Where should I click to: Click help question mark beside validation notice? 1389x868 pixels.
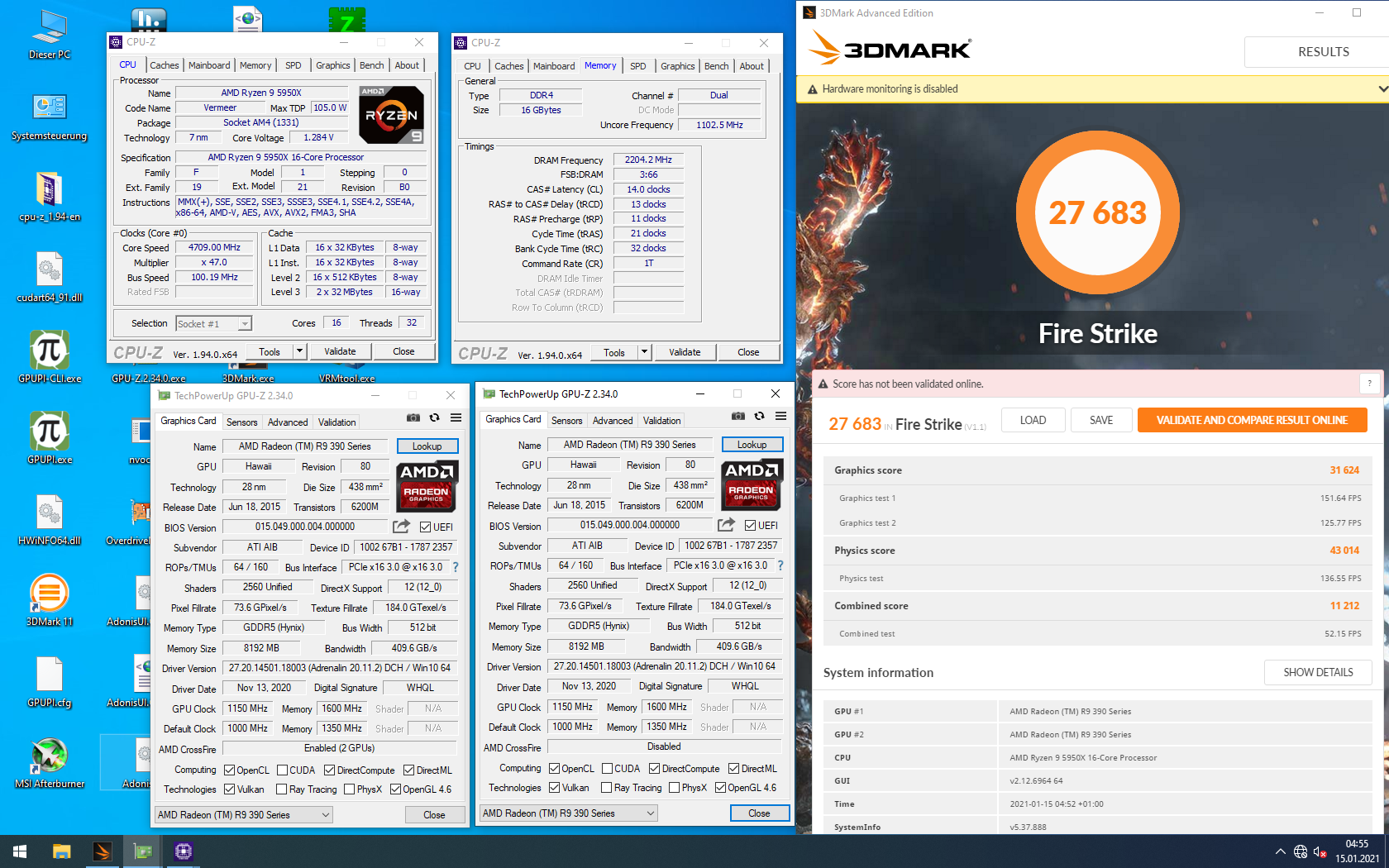pos(1370,384)
